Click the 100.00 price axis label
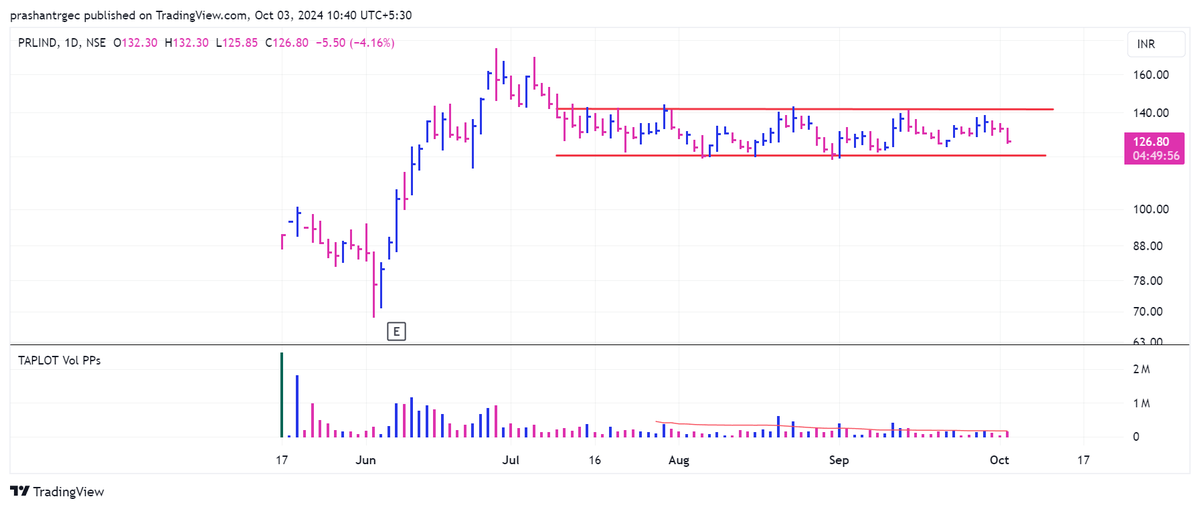 tap(1151, 209)
